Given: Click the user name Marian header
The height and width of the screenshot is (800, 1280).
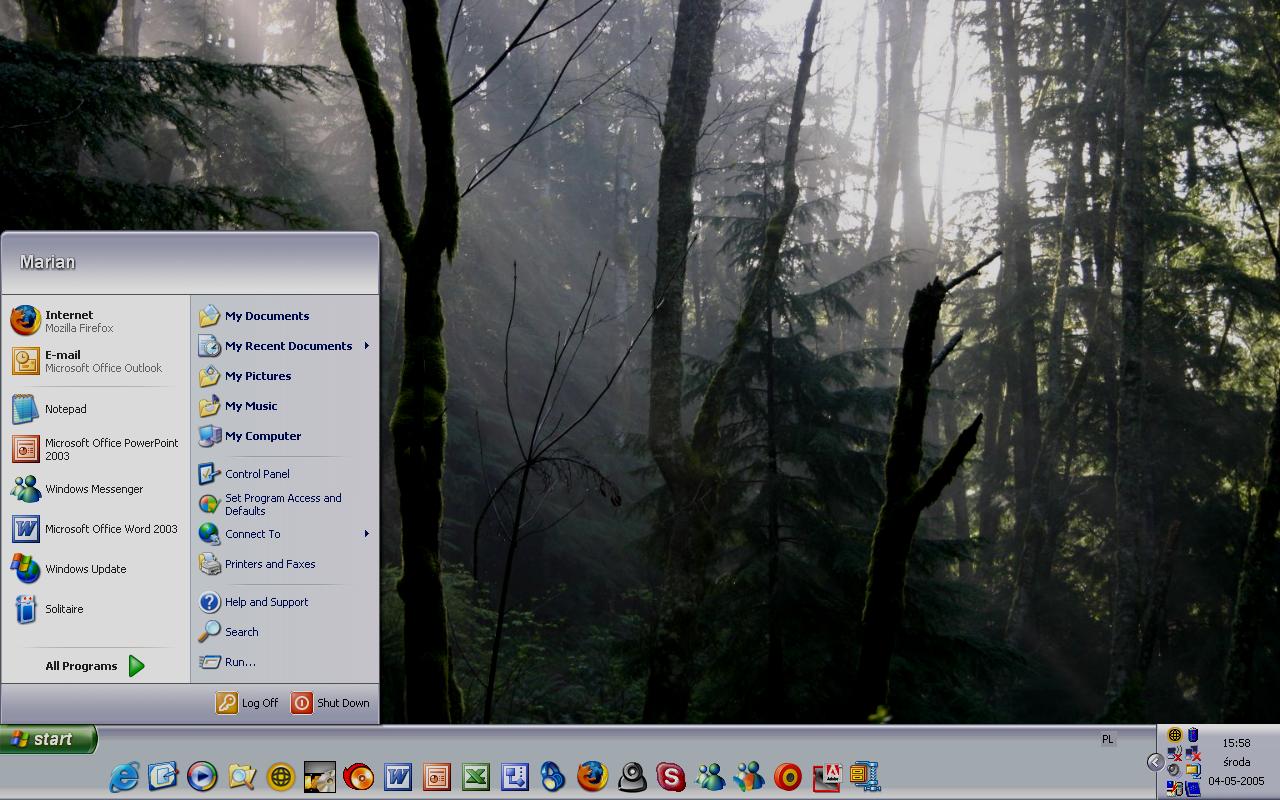Looking at the screenshot, I should (47, 262).
